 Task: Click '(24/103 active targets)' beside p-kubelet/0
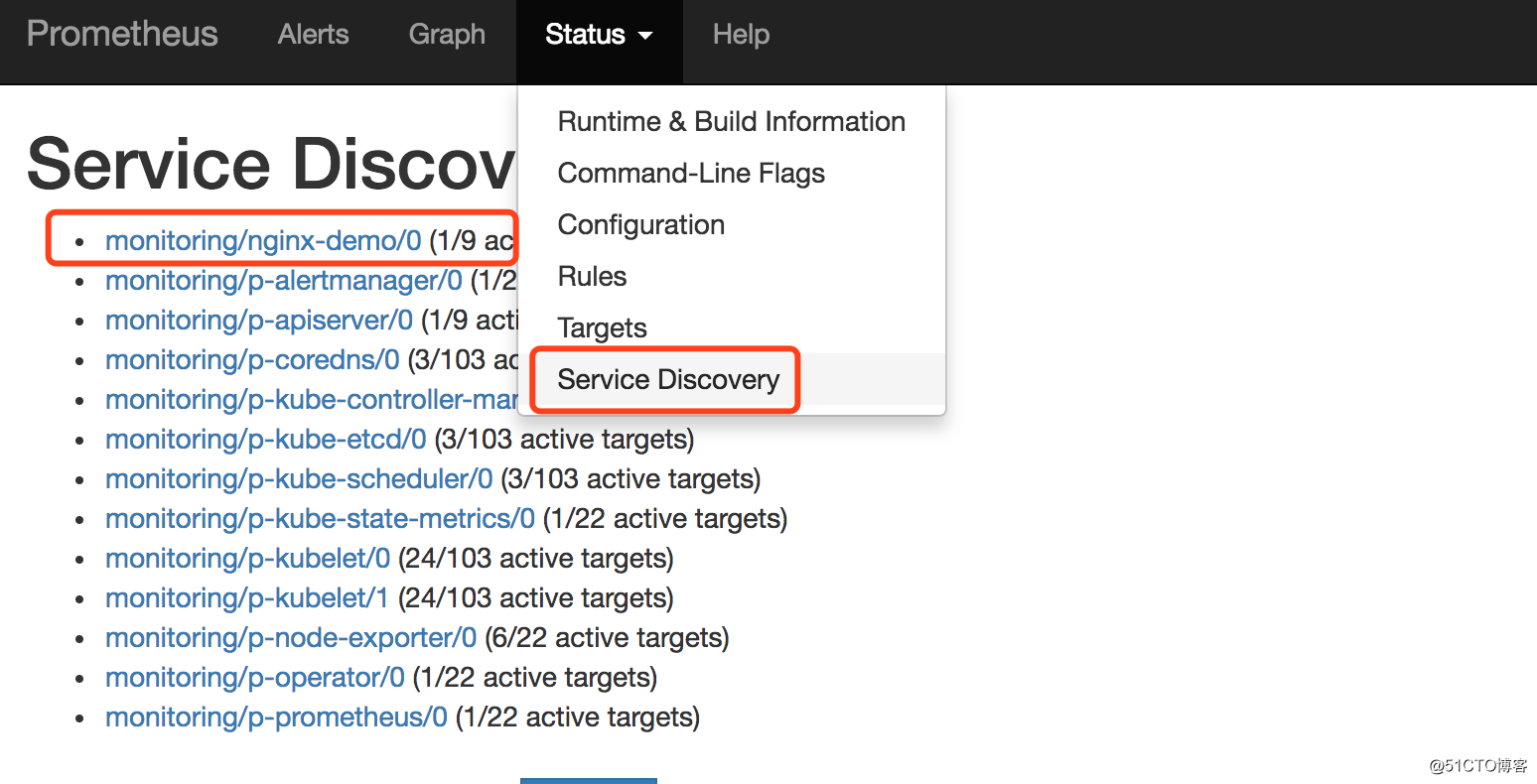[x=536, y=558]
